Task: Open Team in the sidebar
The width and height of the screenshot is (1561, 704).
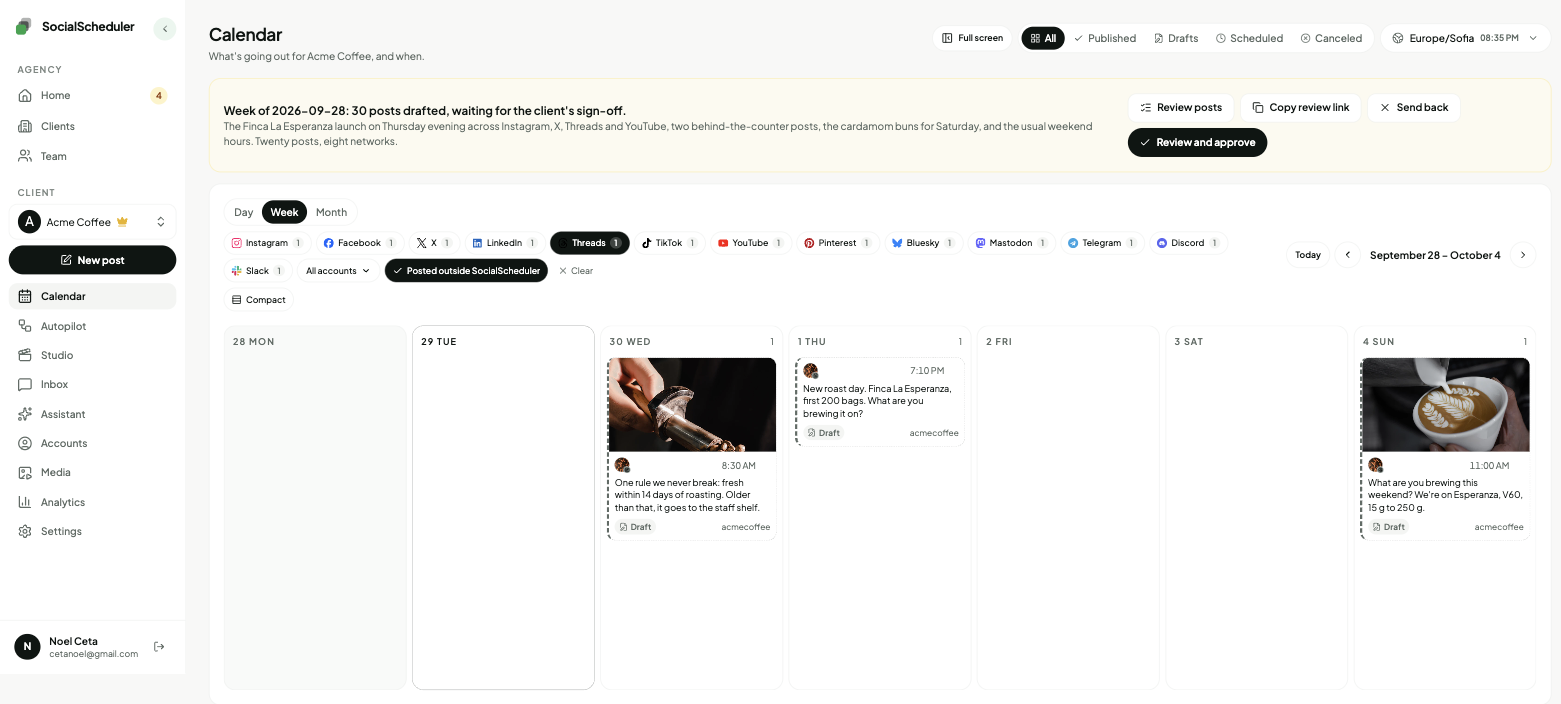Action: click(92, 156)
